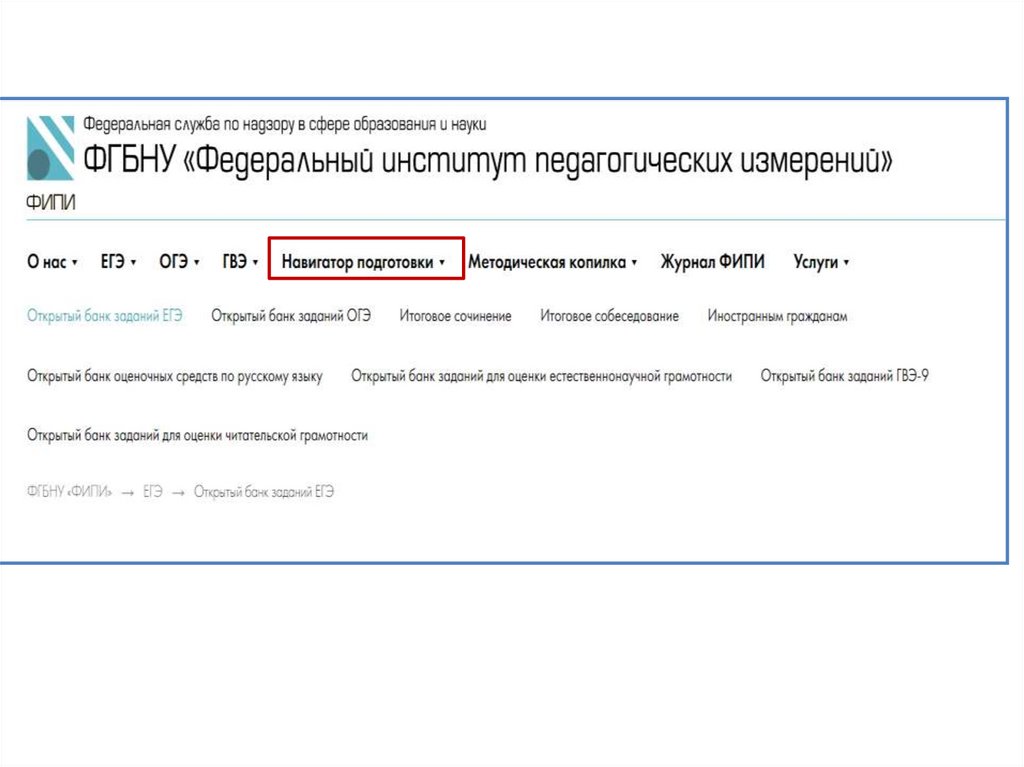Open bank of Russian language assessment tools

tap(174, 376)
